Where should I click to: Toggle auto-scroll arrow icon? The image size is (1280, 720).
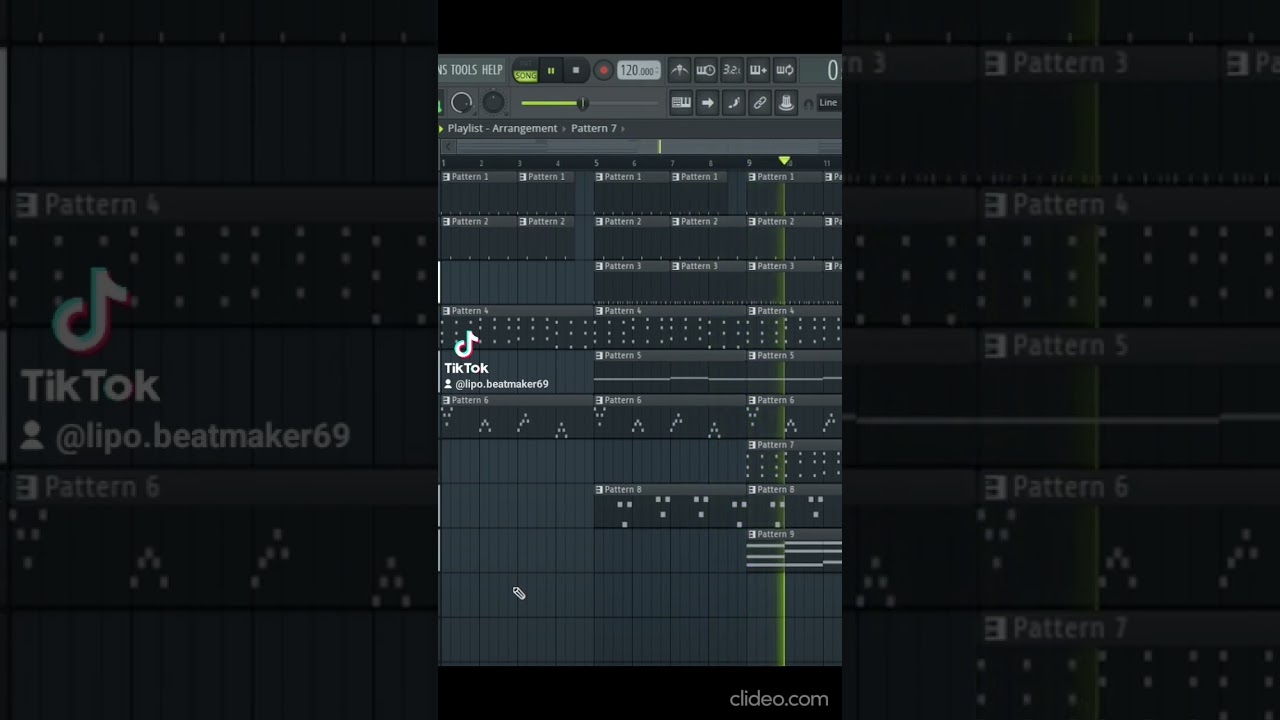[707, 102]
